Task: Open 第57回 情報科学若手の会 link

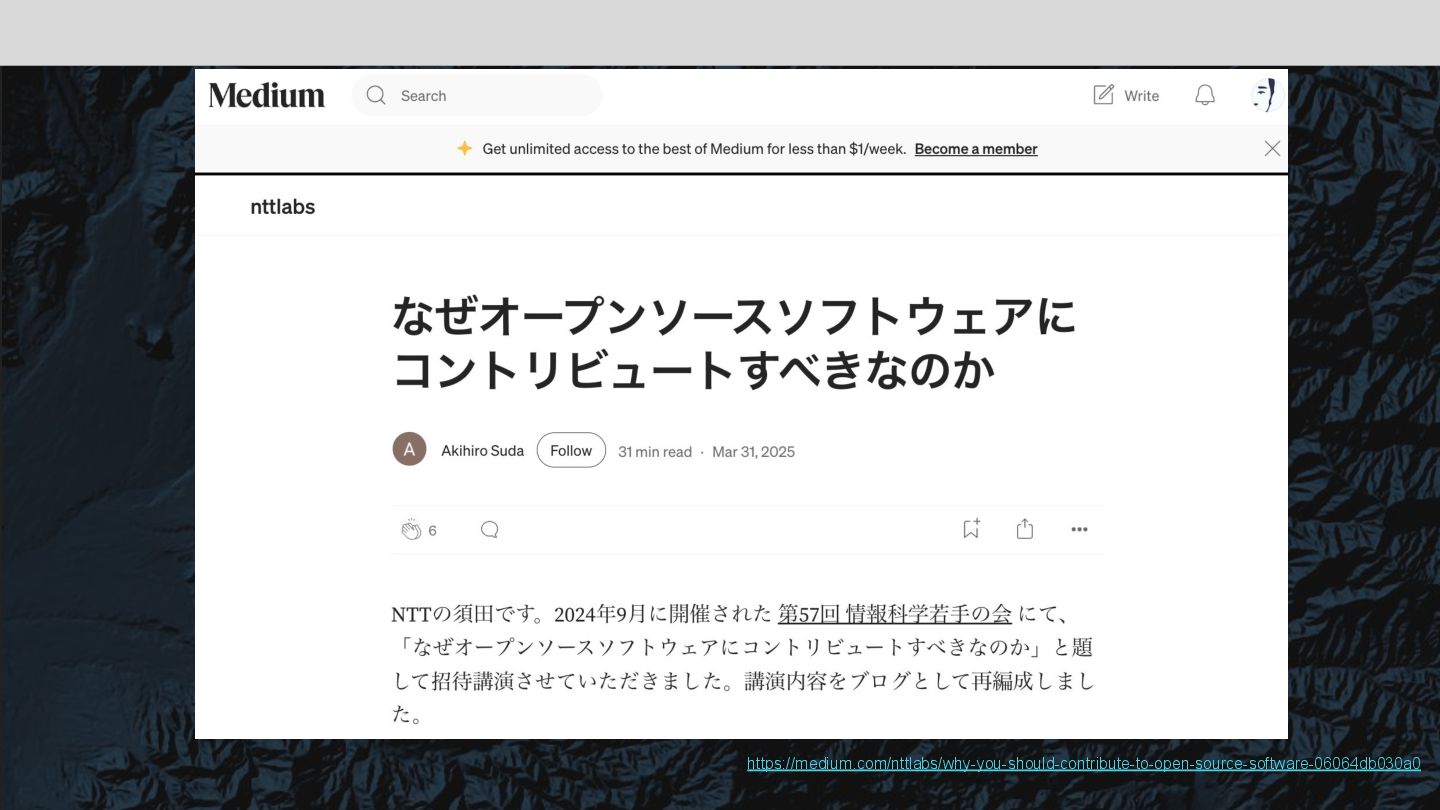Action: coord(895,614)
